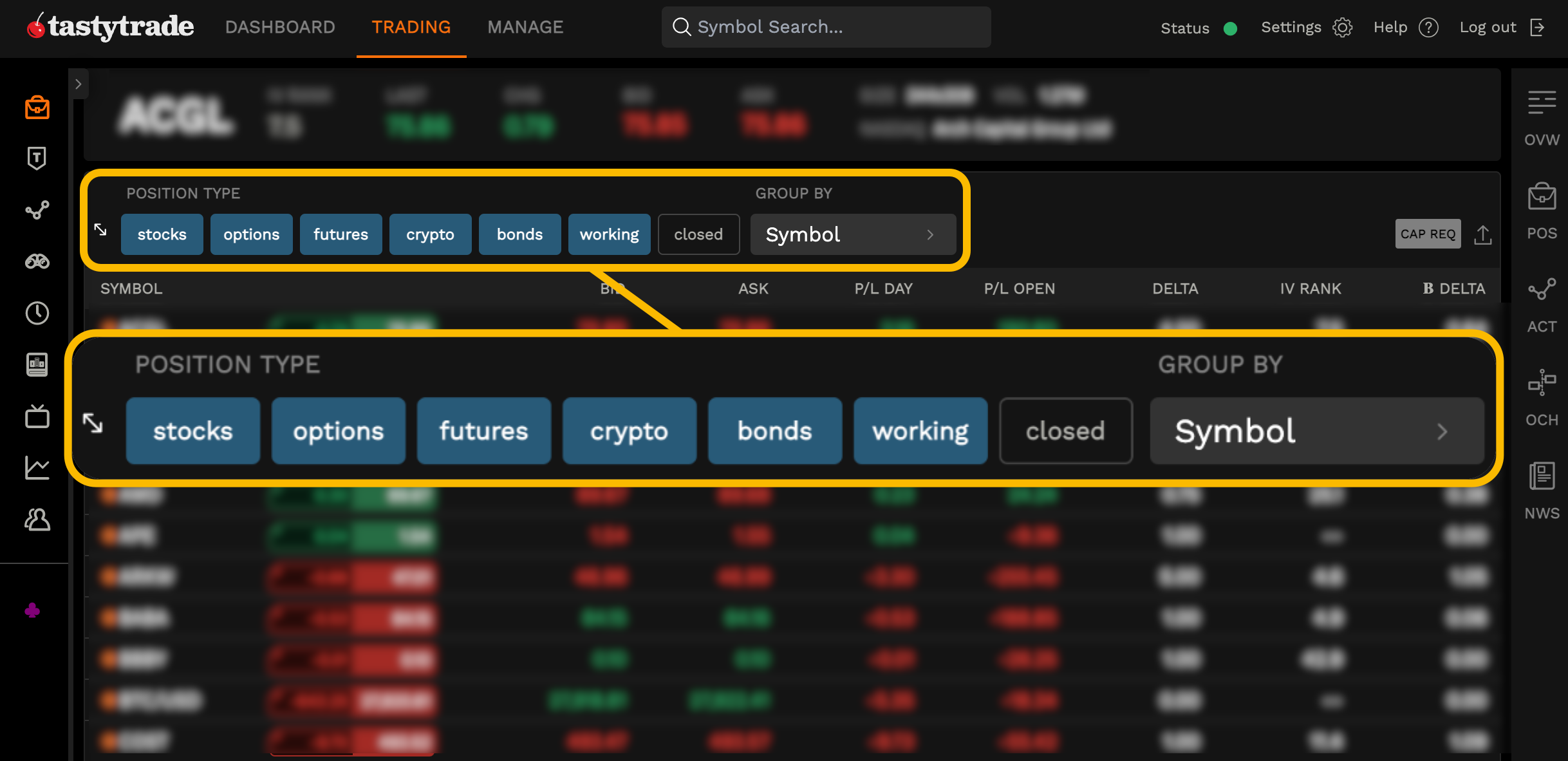This screenshot has height=761, width=1568.
Task: Select the trade journal icon in left sidebar
Action: (x=37, y=365)
